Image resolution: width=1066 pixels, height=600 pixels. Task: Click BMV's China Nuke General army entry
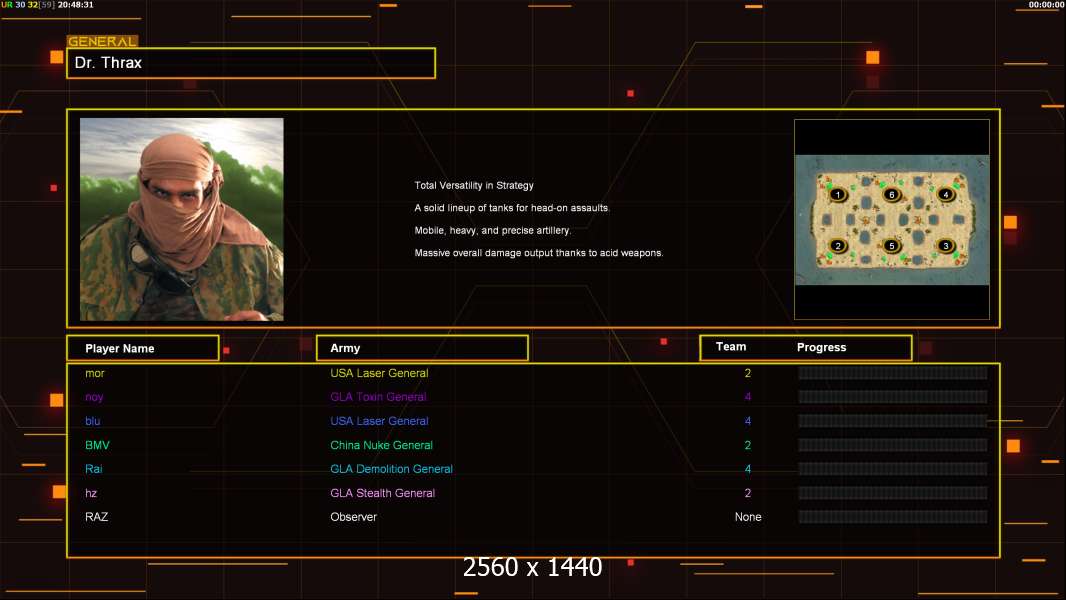click(381, 445)
